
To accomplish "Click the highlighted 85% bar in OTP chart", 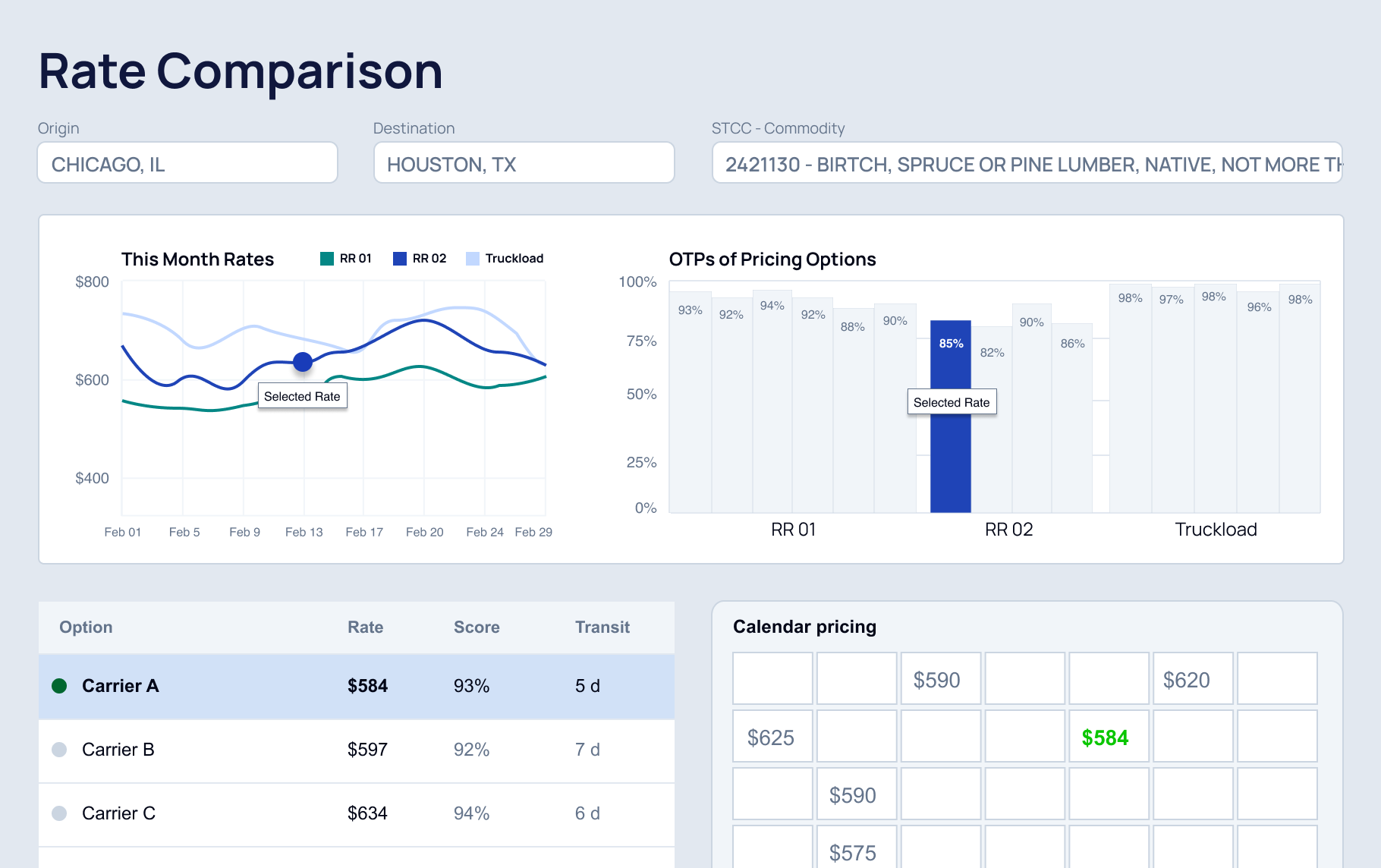I will 951,417.
